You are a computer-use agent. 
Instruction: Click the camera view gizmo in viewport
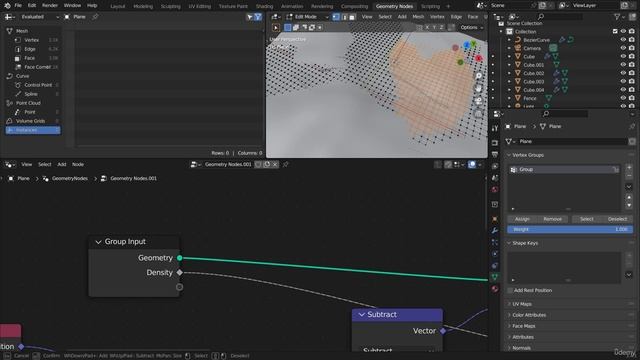478,101
